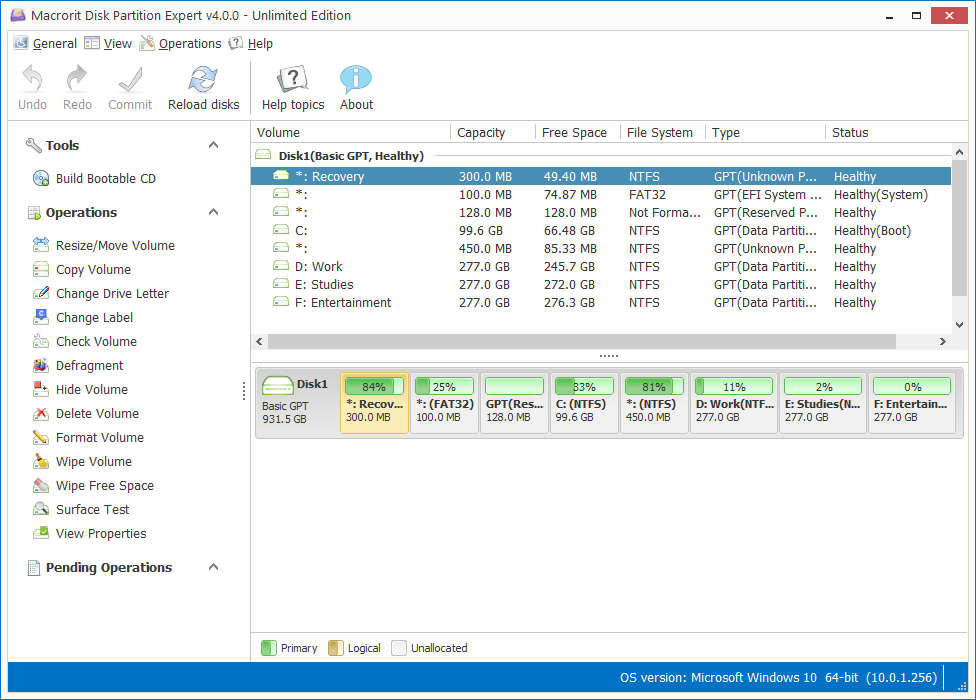Select the Resize/Move Volume icon
The height and width of the screenshot is (700, 976).
coord(41,245)
